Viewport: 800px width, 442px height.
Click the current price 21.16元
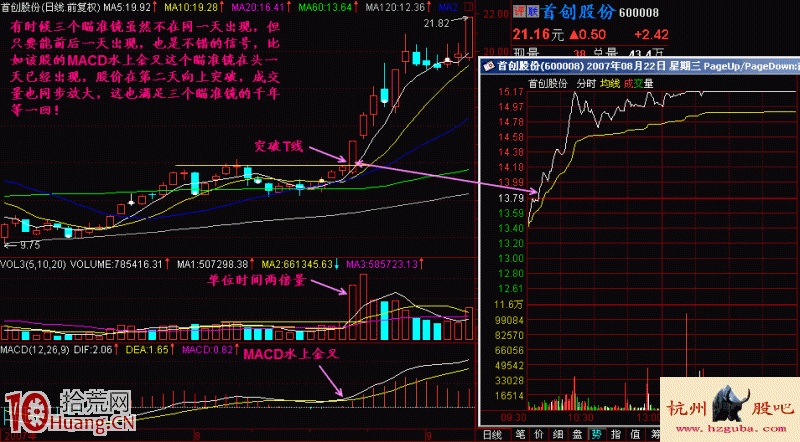click(x=538, y=34)
